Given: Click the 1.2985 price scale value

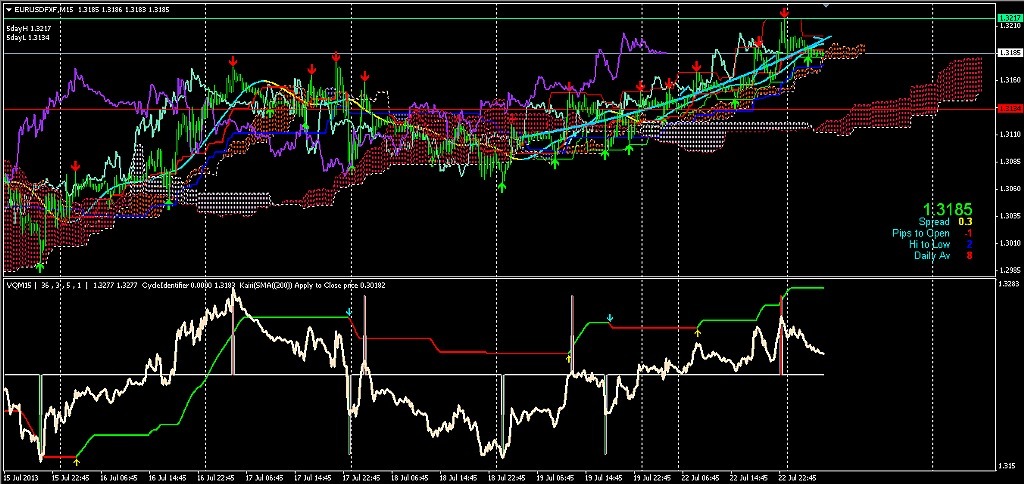Looking at the screenshot, I should pos(1009,270).
